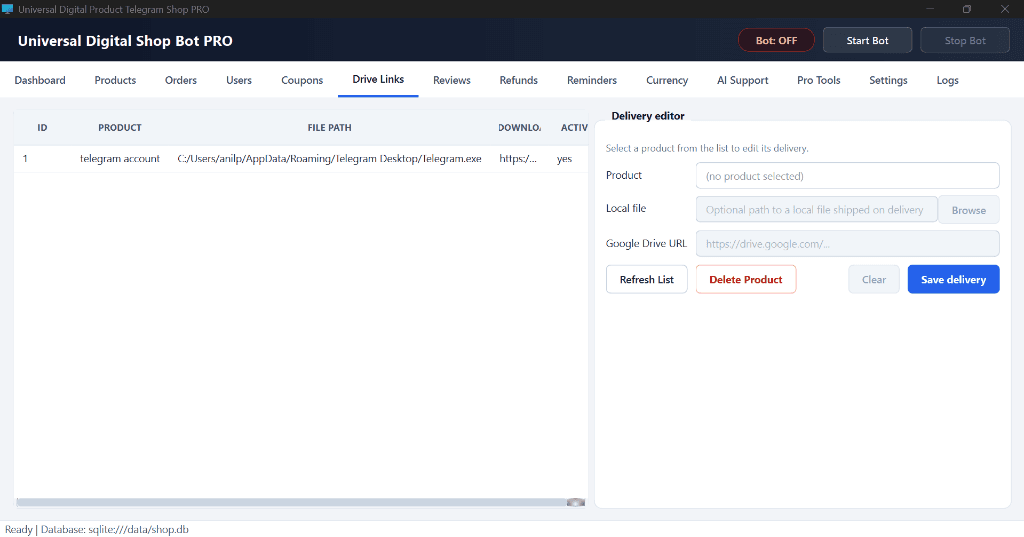The height and width of the screenshot is (537, 1024).
Task: Click the ACTIVE column header
Action: [x=574, y=128]
